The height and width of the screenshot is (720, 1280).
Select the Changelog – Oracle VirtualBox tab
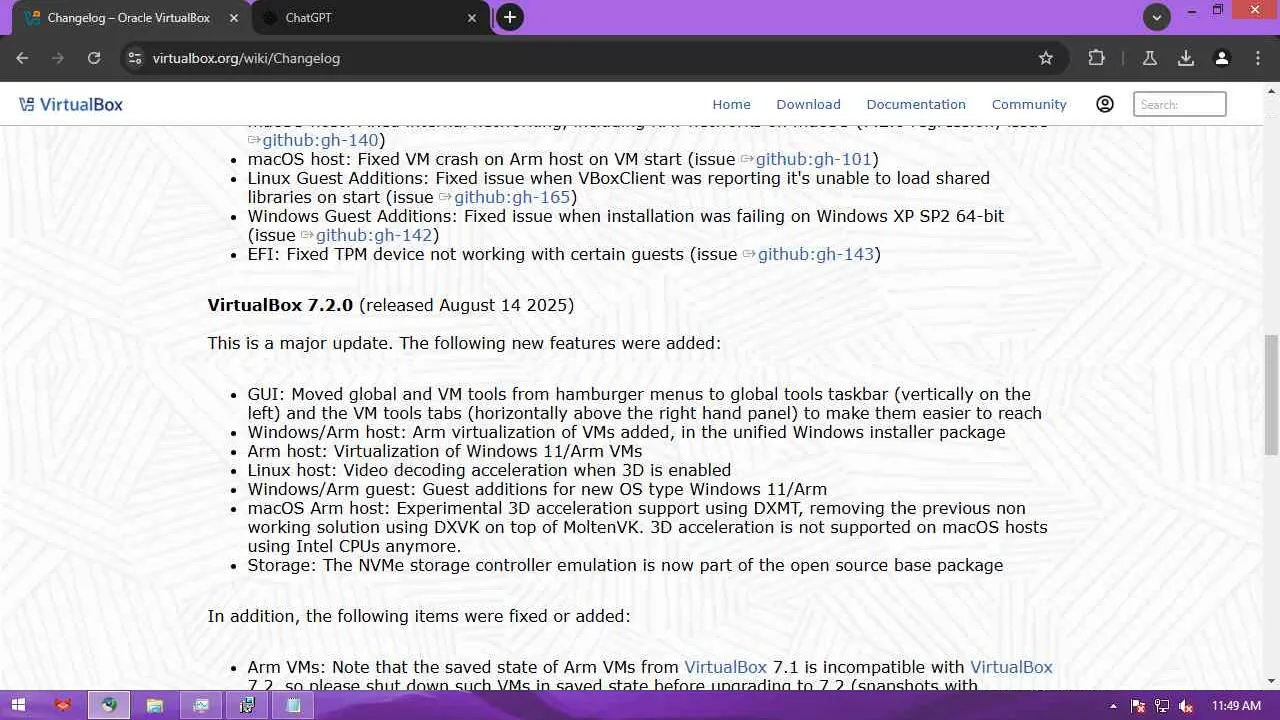click(130, 18)
